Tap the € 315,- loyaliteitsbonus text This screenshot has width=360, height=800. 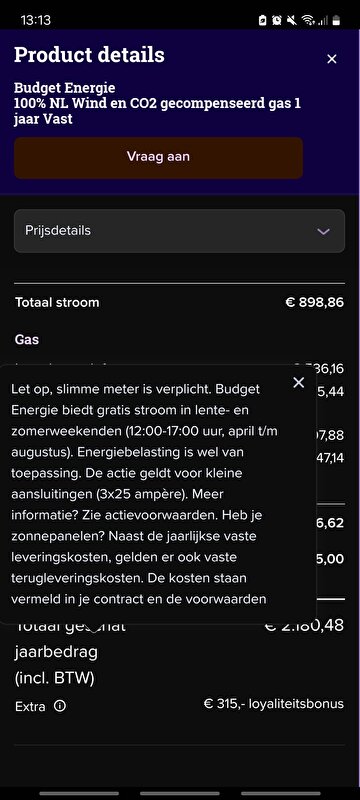point(274,704)
